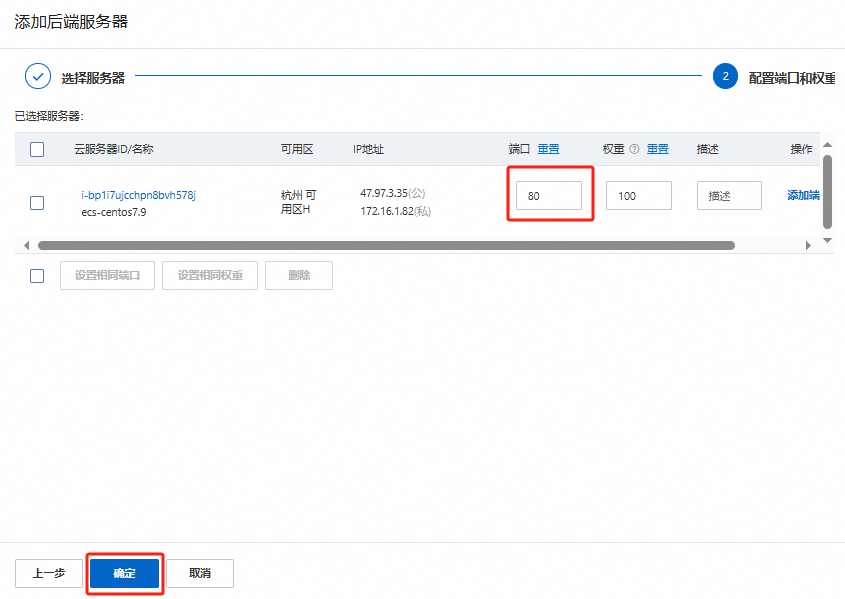Click the 描述 column header
Screen dimensions: 845x599
tap(707, 149)
